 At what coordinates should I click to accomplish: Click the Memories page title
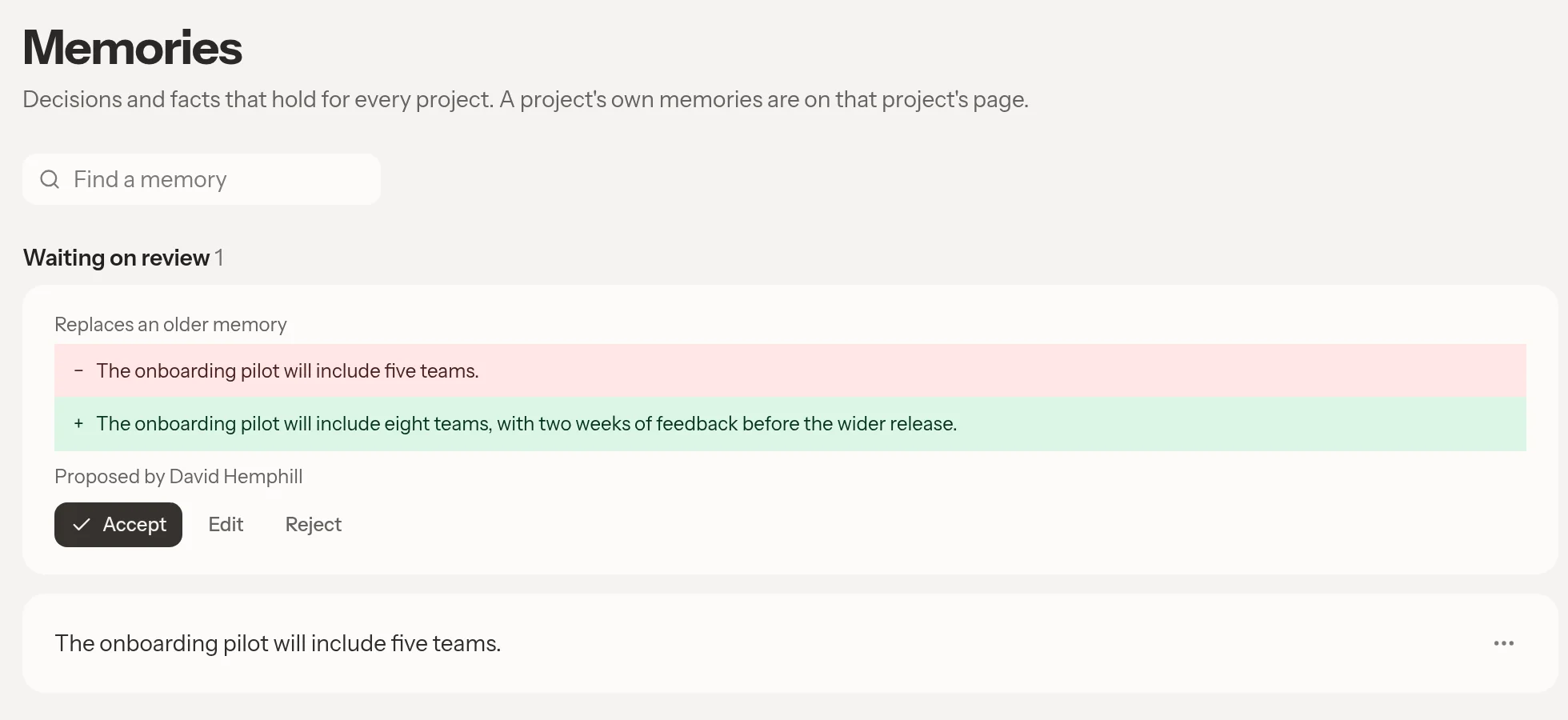coord(133,47)
